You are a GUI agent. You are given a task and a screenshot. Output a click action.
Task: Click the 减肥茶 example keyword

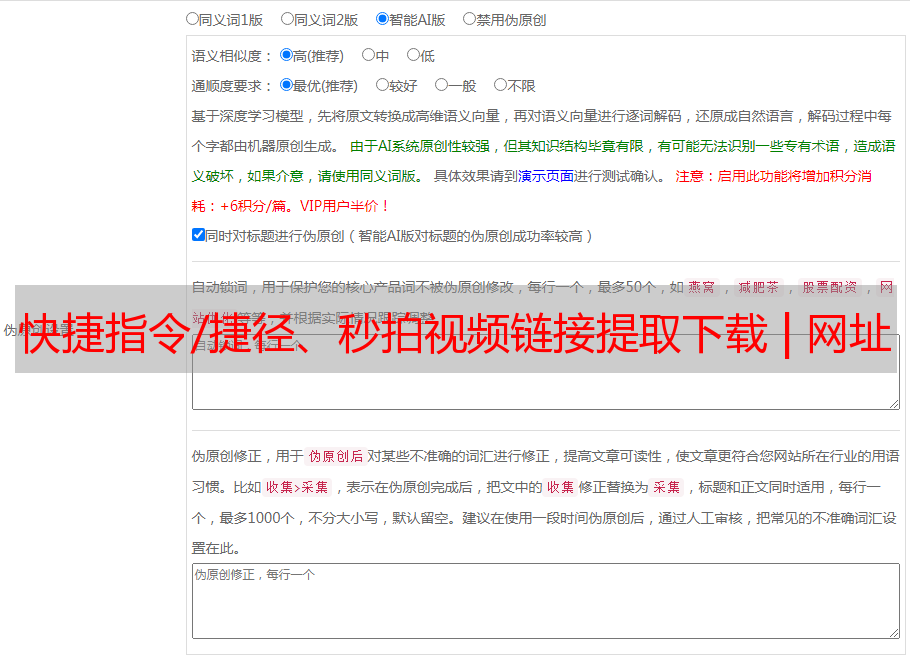[759, 287]
